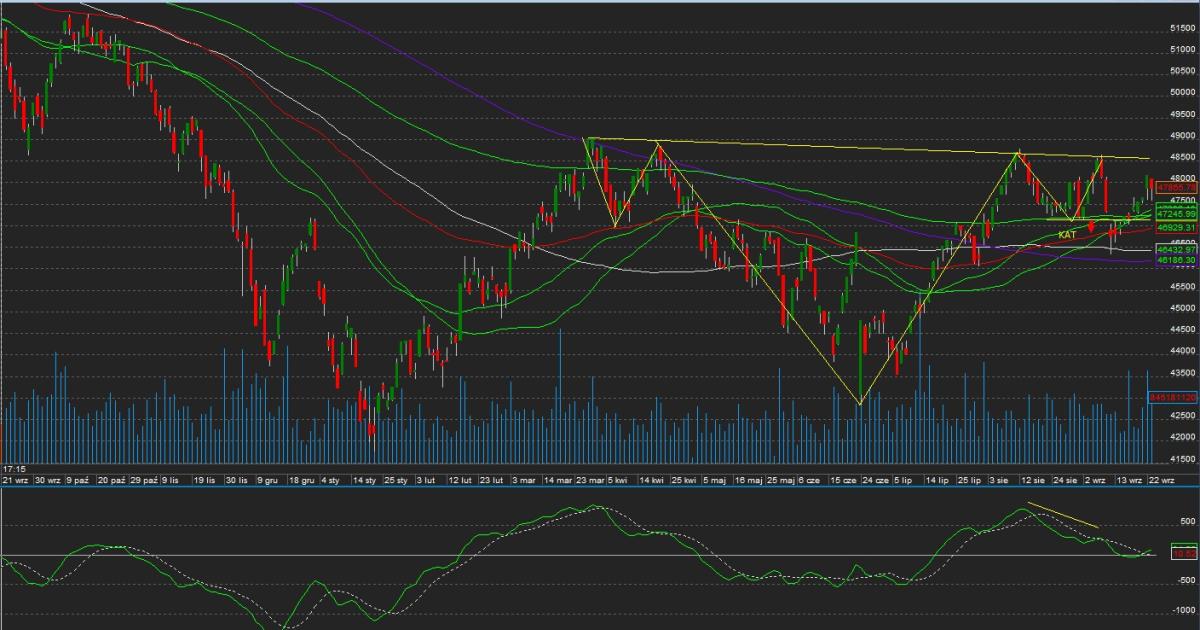This screenshot has height=630, width=1200.
Task: Select the '21 wrz' date on time axis
Action: tap(15, 481)
